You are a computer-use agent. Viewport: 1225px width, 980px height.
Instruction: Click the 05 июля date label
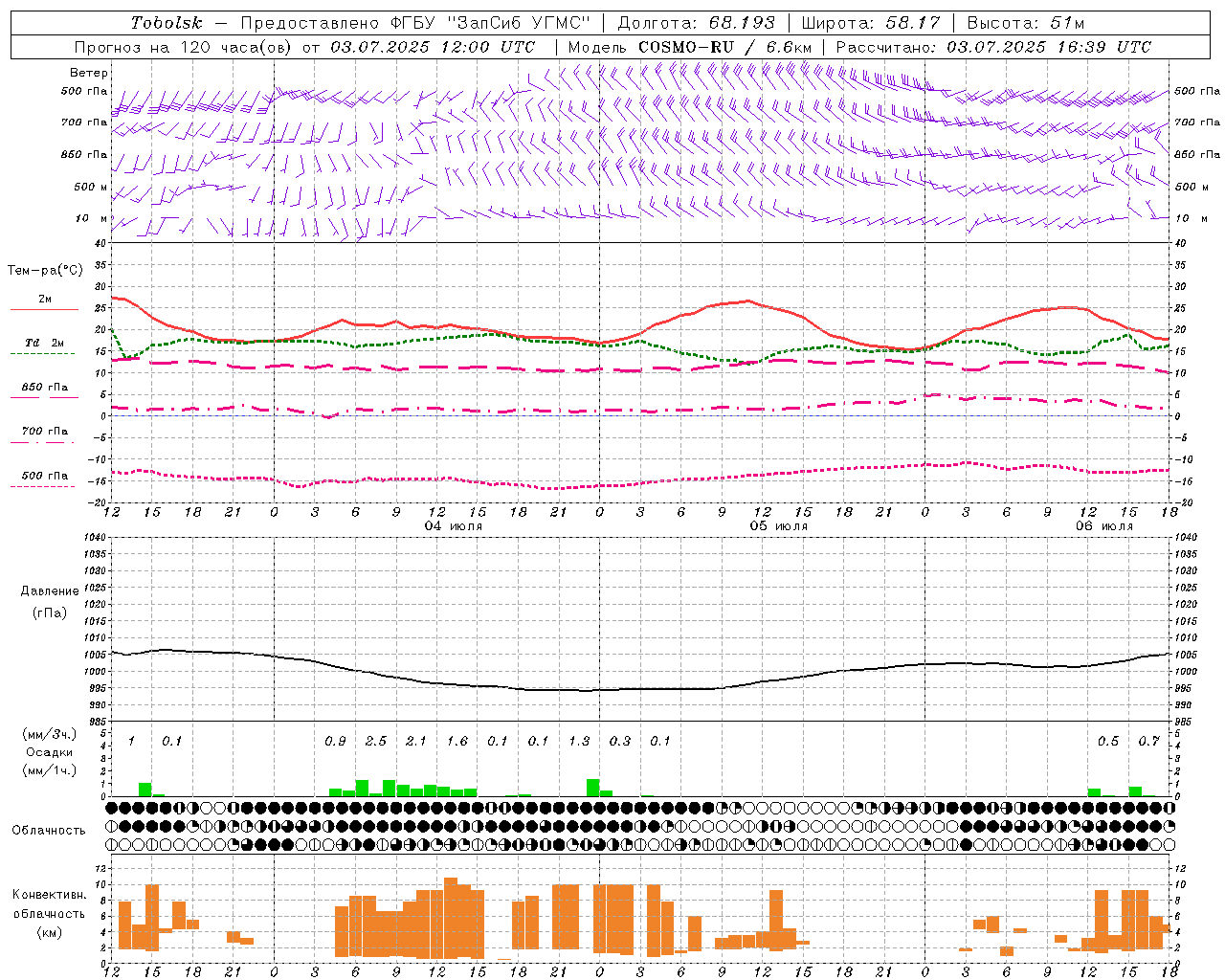(x=779, y=526)
